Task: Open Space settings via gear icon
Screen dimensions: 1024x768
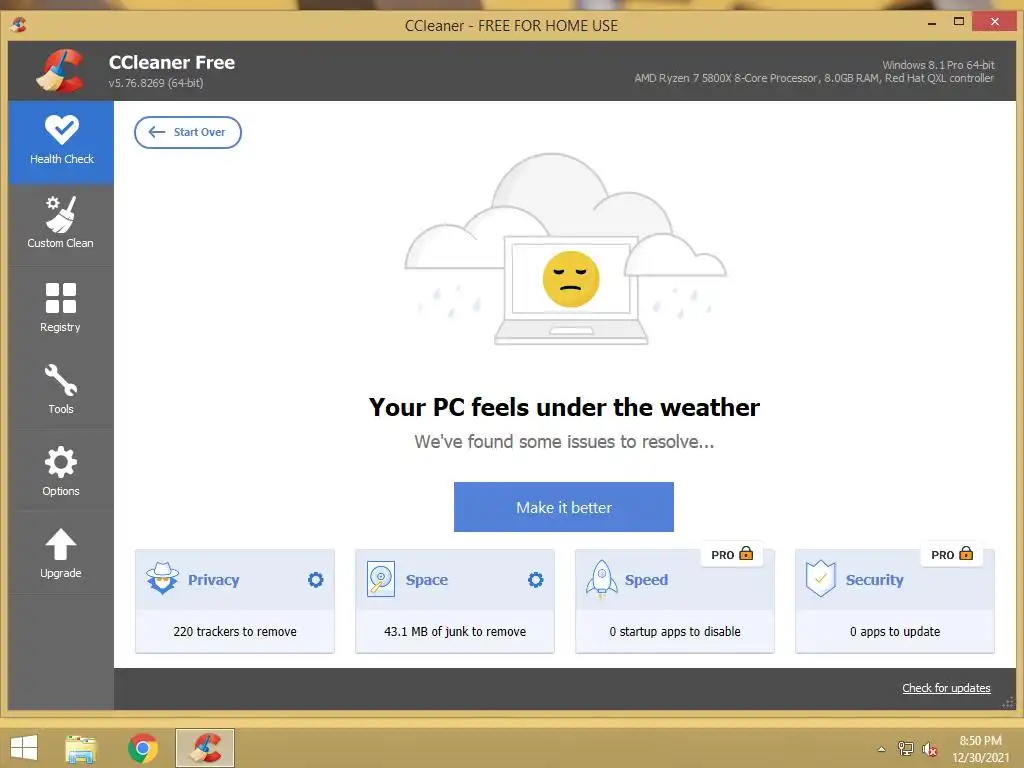Action: pyautogui.click(x=536, y=579)
